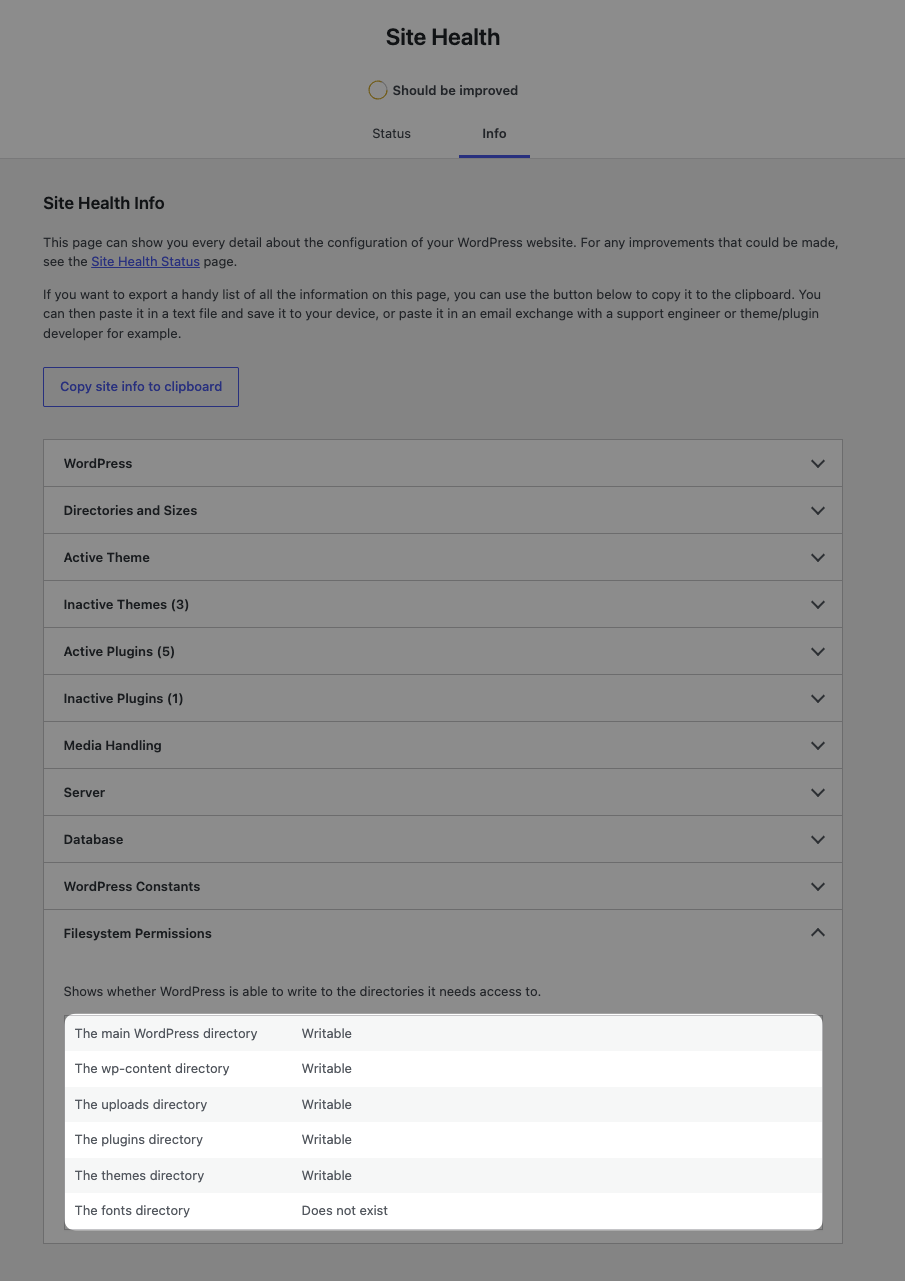This screenshot has width=905, height=1281.
Task: Collapse the Filesystem Permissions section
Action: pyautogui.click(x=443, y=933)
